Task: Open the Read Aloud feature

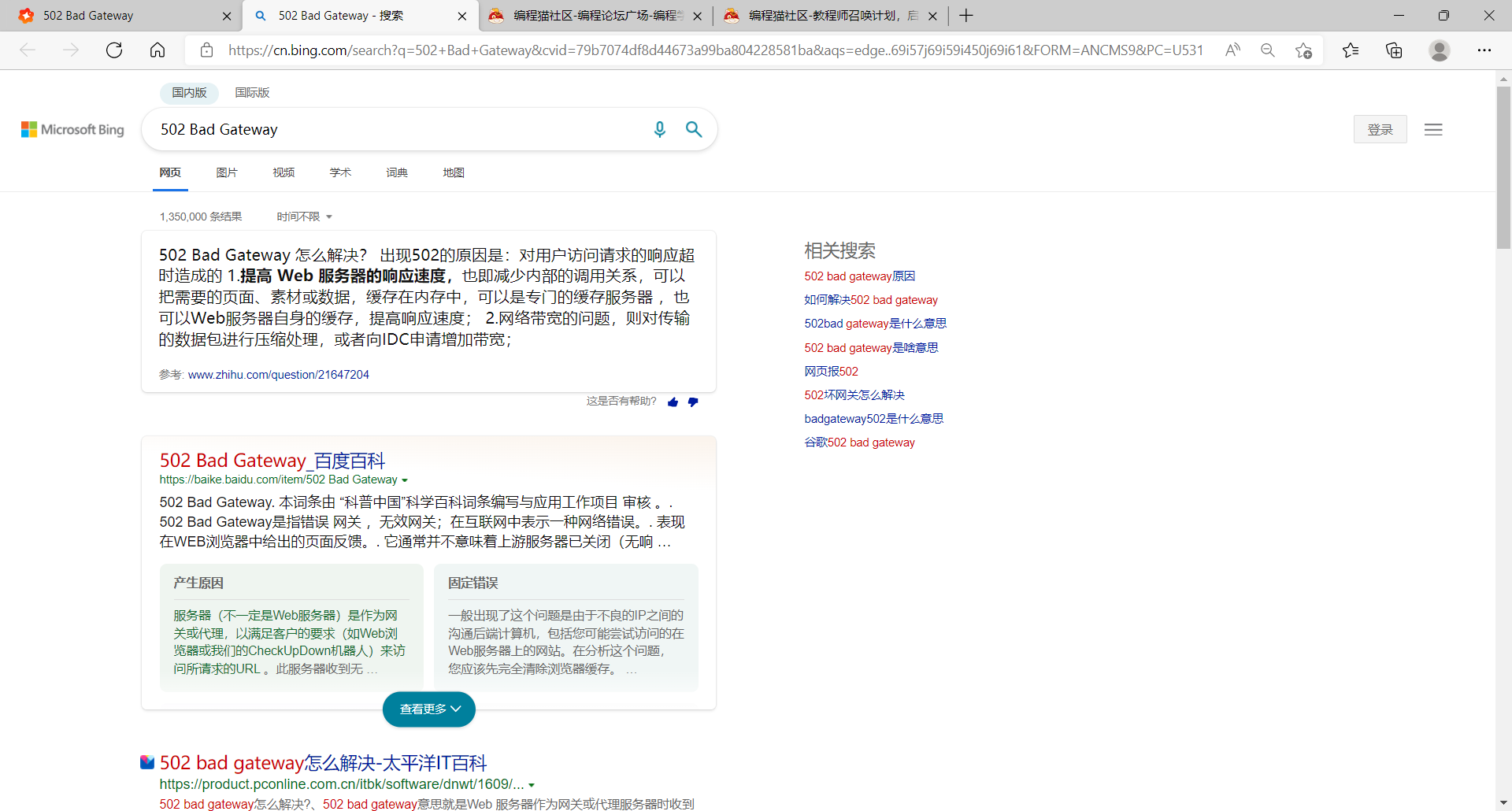Action: pos(1232,50)
